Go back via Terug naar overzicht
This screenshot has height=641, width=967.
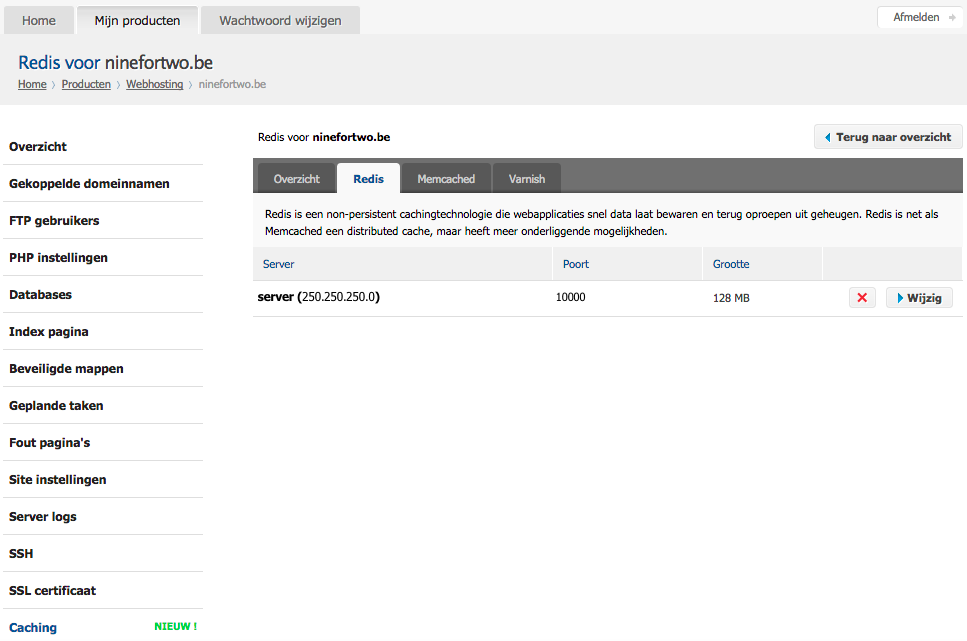(888, 137)
